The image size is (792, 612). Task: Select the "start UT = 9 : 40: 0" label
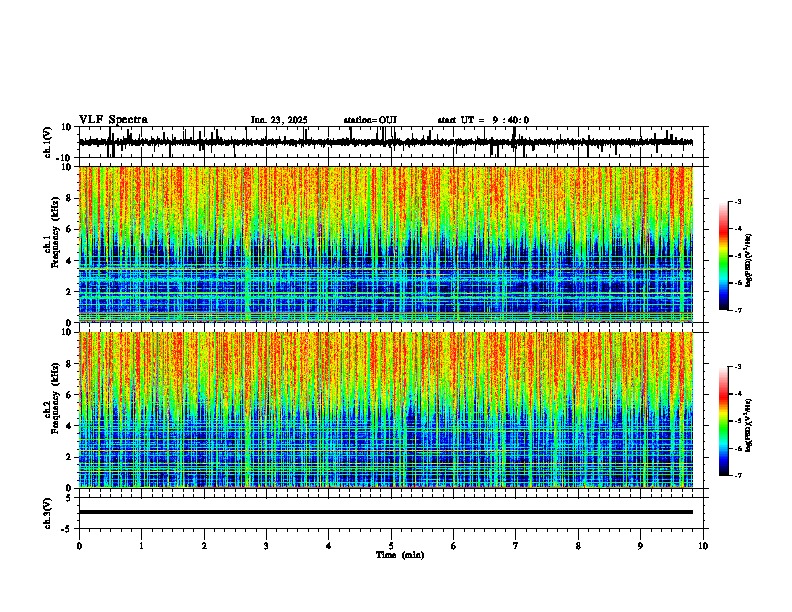[x=483, y=120]
